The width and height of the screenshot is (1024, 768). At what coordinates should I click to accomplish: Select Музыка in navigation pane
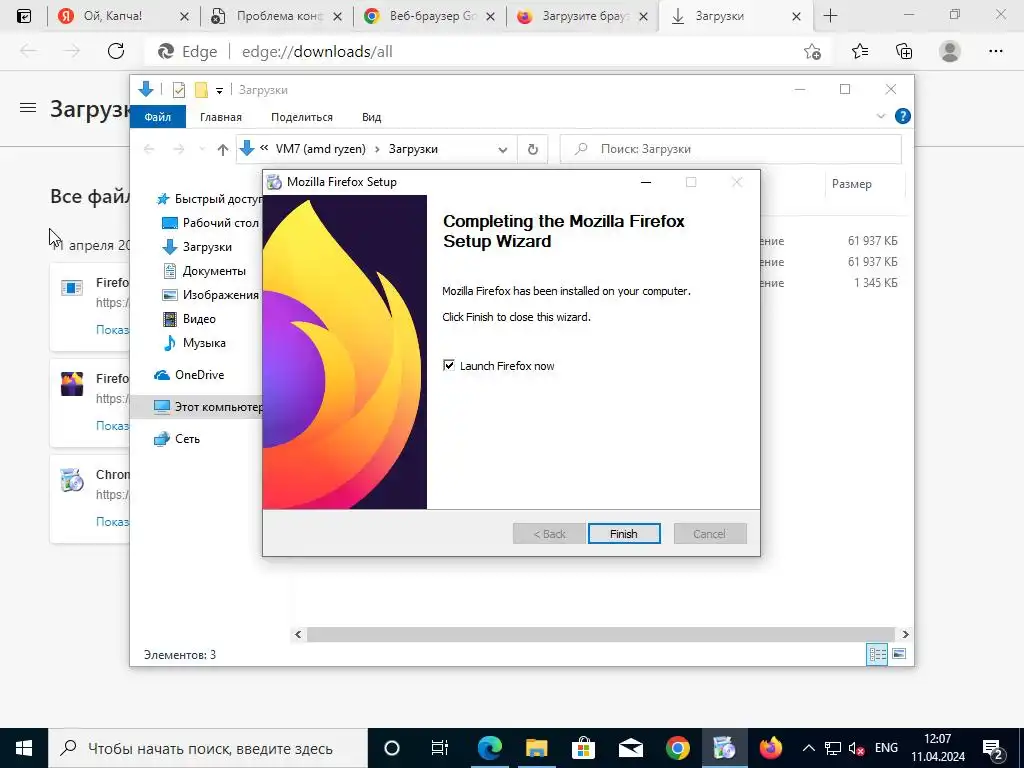click(193, 343)
